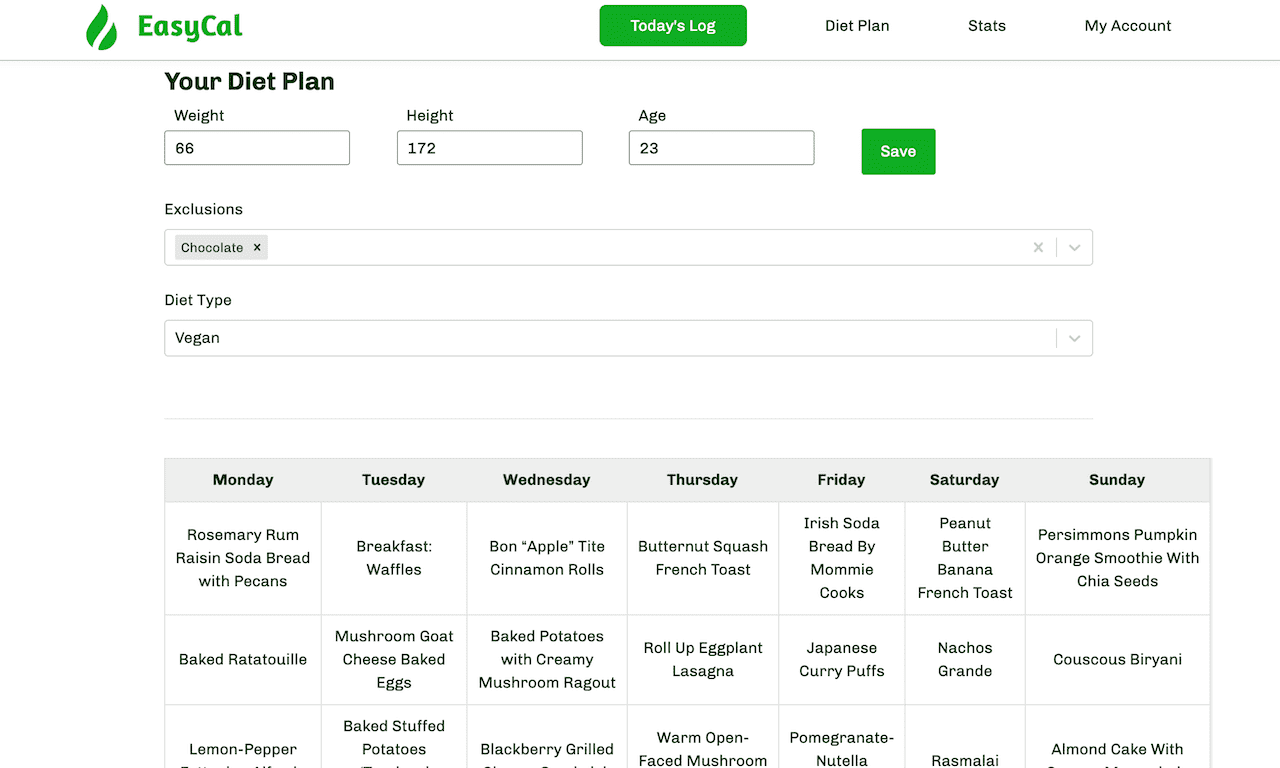Focus the Weight input field
The width and height of the screenshot is (1280, 768).
click(257, 148)
